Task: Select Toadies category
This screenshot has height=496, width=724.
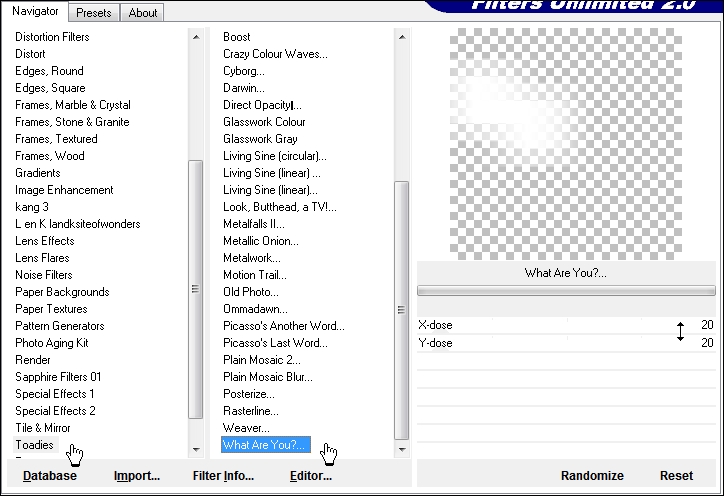Action: pos(35,445)
